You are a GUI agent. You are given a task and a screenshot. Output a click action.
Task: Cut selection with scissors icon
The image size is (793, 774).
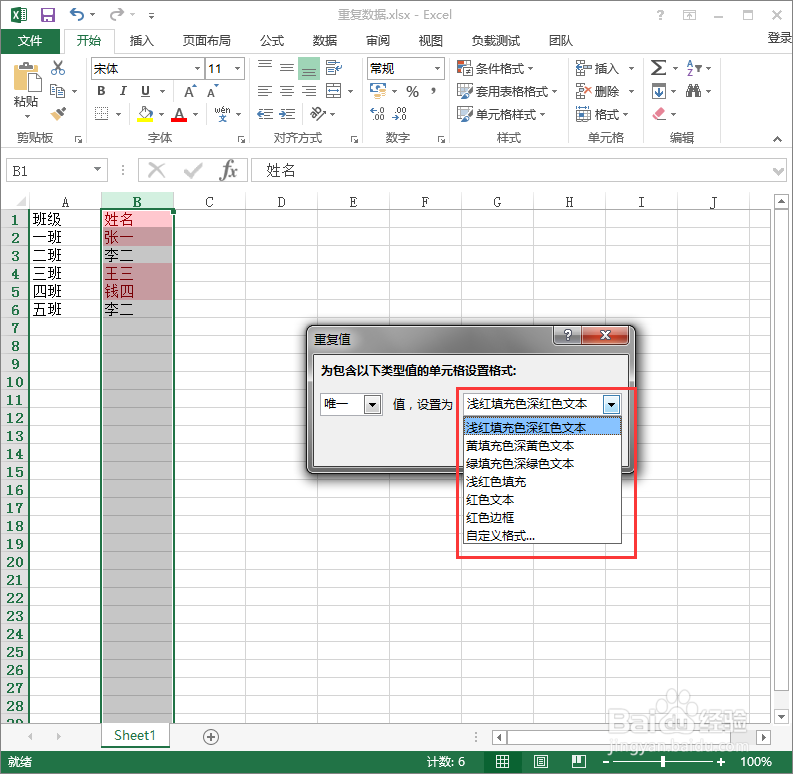(58, 68)
